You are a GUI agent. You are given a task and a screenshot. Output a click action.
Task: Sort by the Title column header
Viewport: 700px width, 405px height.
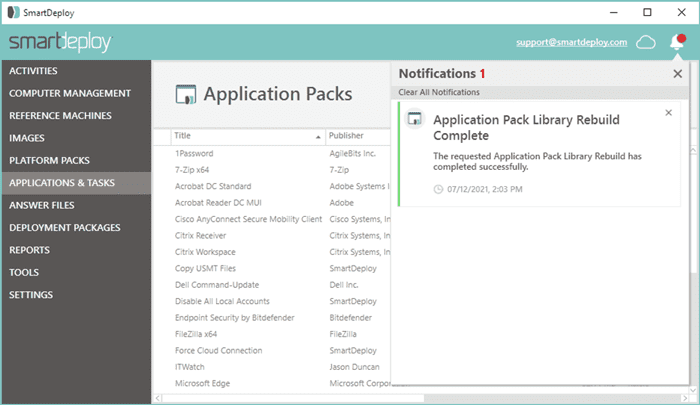click(x=248, y=136)
